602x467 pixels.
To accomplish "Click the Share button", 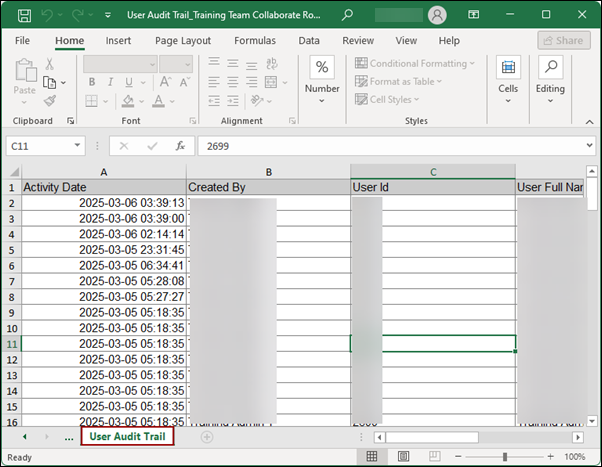I will 563,41.
